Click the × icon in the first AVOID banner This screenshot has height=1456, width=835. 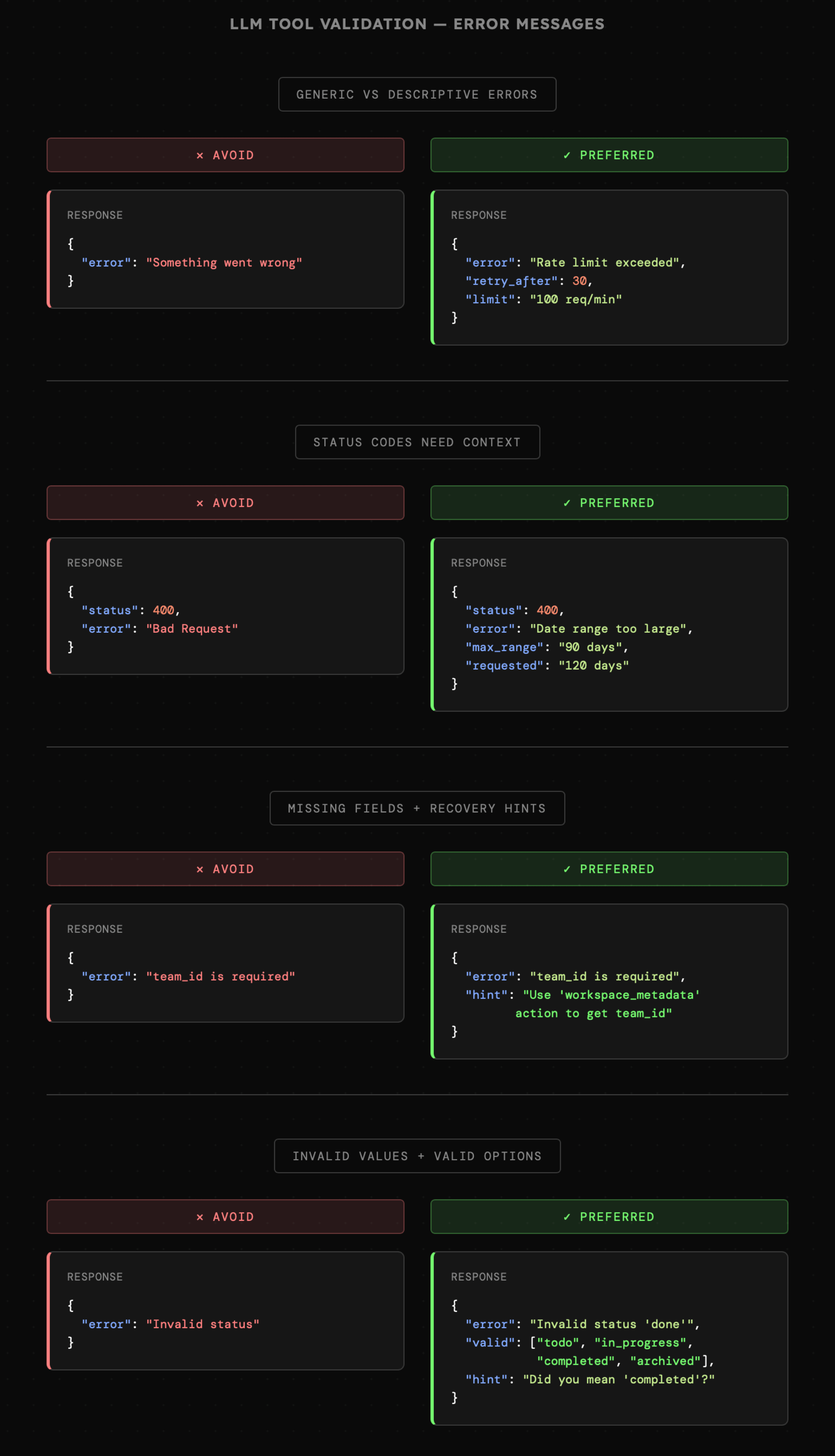pyautogui.click(x=200, y=155)
